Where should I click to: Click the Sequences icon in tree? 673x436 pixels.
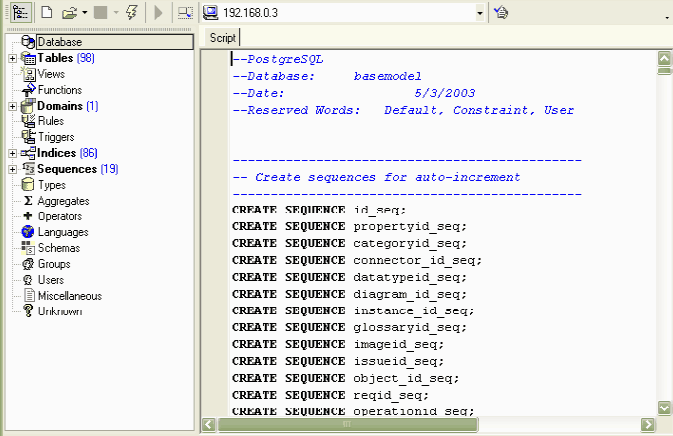click(x=29, y=169)
